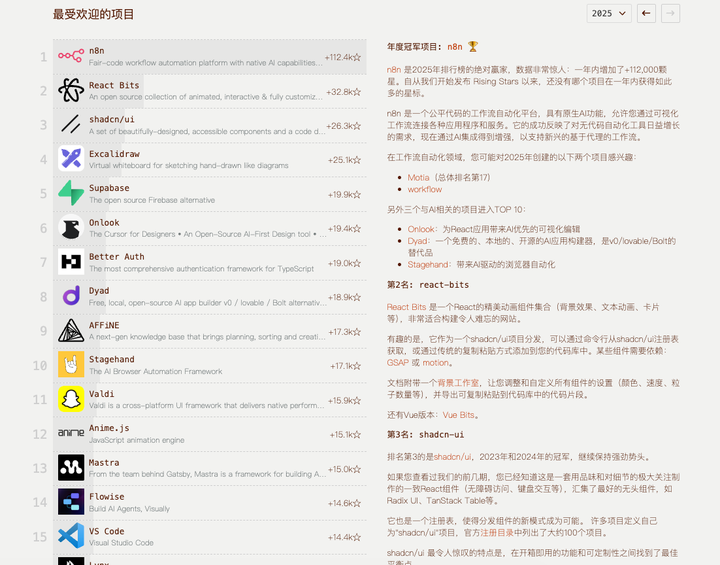Click the shadcn/ui slash logo
Screen dimensions: 720x565
(71, 124)
